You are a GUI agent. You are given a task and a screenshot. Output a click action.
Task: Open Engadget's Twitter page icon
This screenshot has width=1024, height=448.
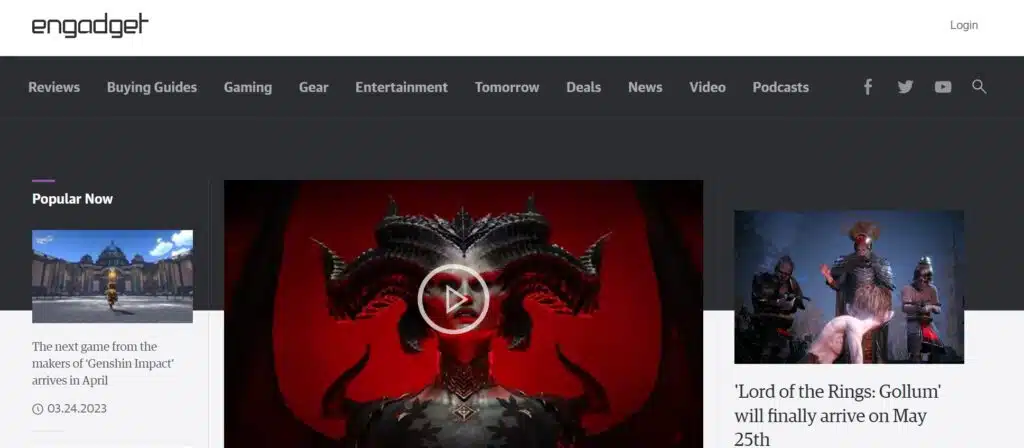(x=905, y=87)
